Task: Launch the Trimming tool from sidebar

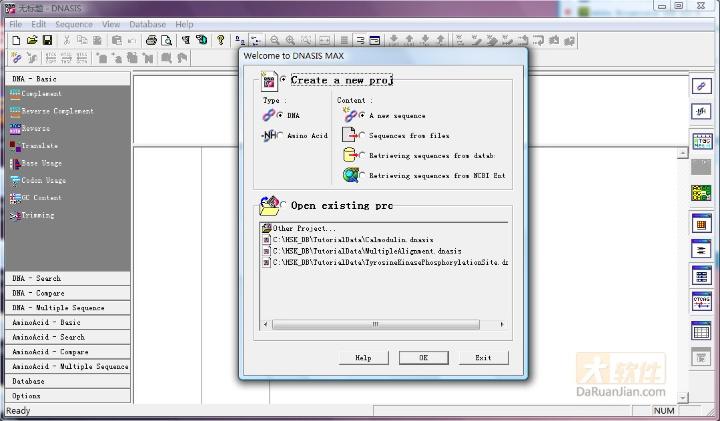Action: (x=37, y=215)
